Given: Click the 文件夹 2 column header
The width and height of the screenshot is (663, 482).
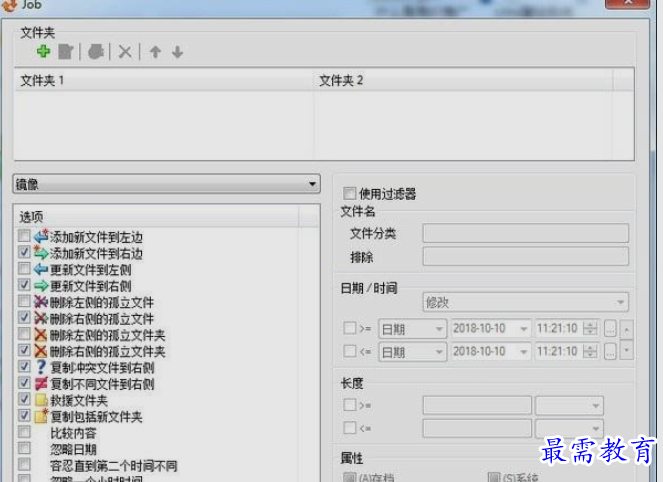Looking at the screenshot, I should tap(463, 80).
